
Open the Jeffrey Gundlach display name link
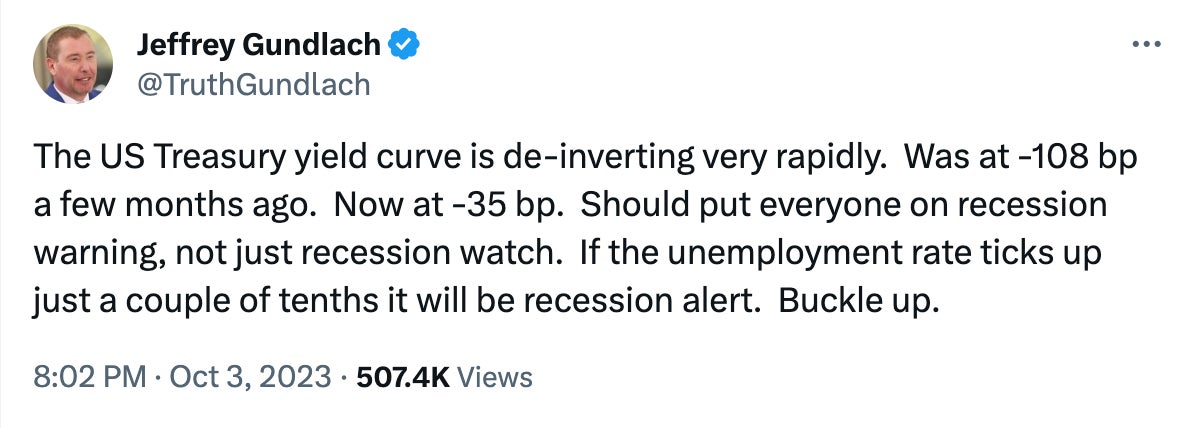tap(258, 46)
